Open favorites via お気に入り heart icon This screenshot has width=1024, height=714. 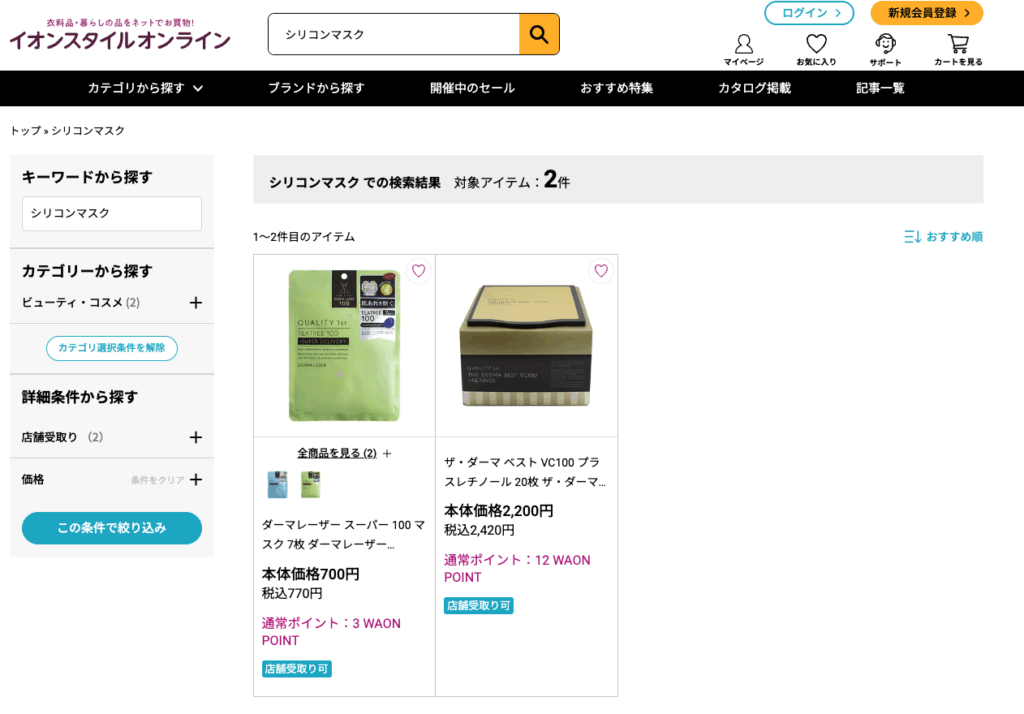[x=816, y=50]
